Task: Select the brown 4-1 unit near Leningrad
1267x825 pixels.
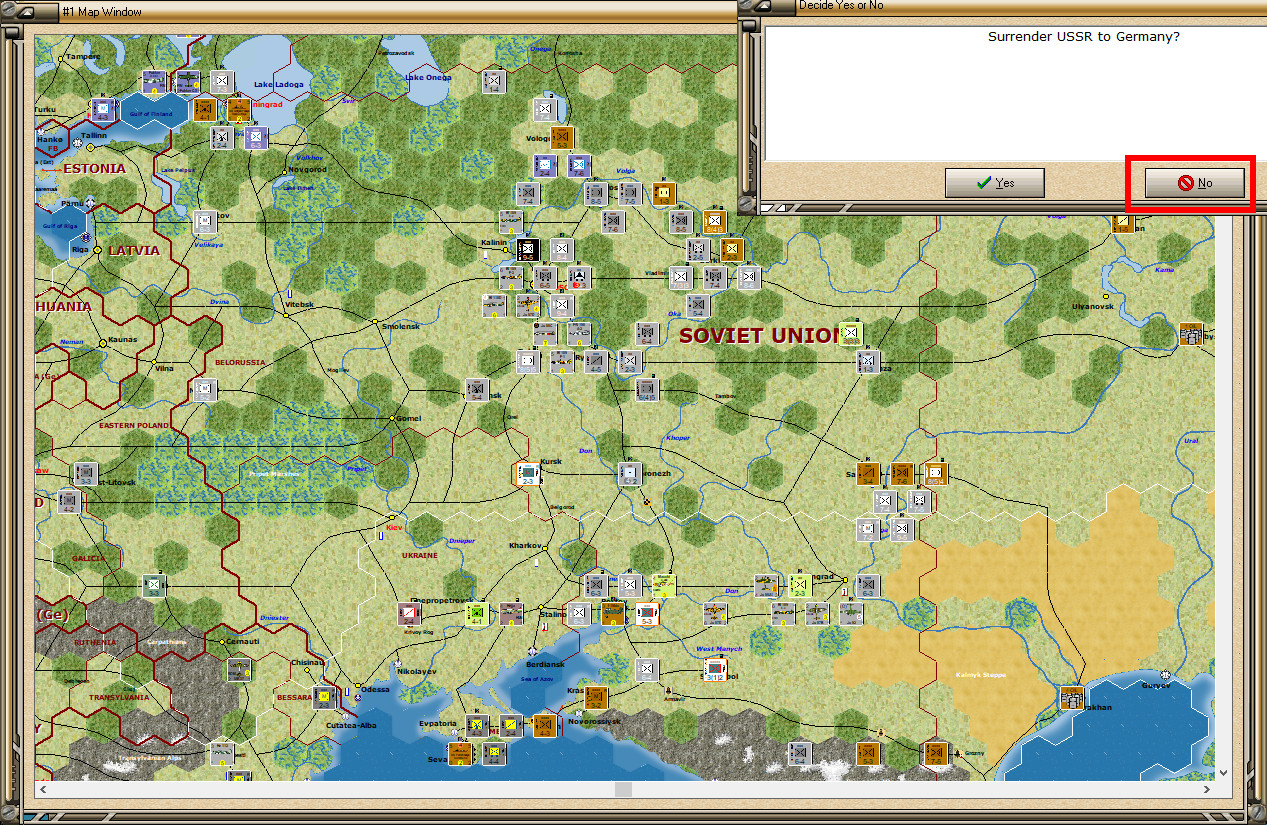Action: (x=204, y=109)
